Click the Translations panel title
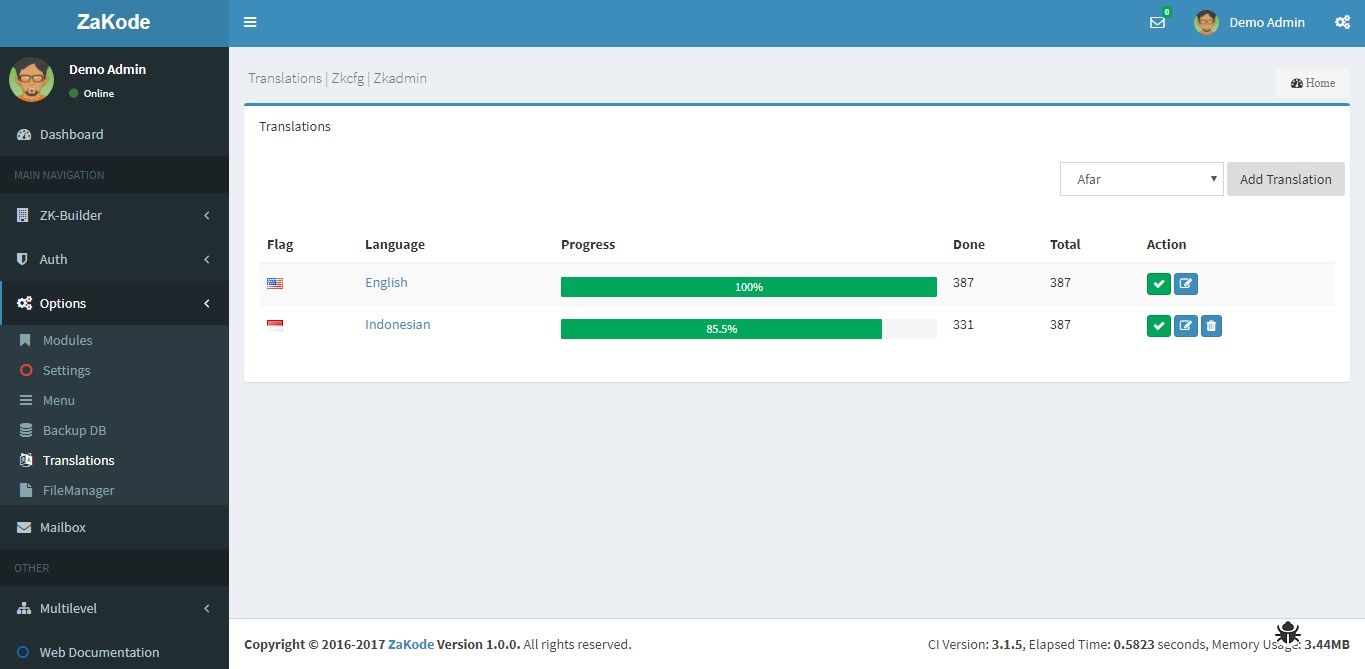Image resolution: width=1365 pixels, height=669 pixels. [295, 127]
